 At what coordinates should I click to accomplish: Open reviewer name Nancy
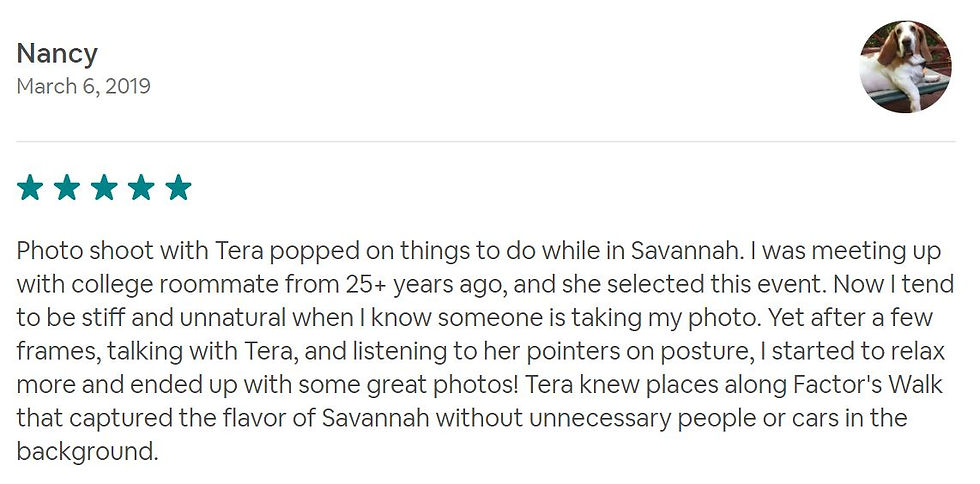click(x=57, y=54)
